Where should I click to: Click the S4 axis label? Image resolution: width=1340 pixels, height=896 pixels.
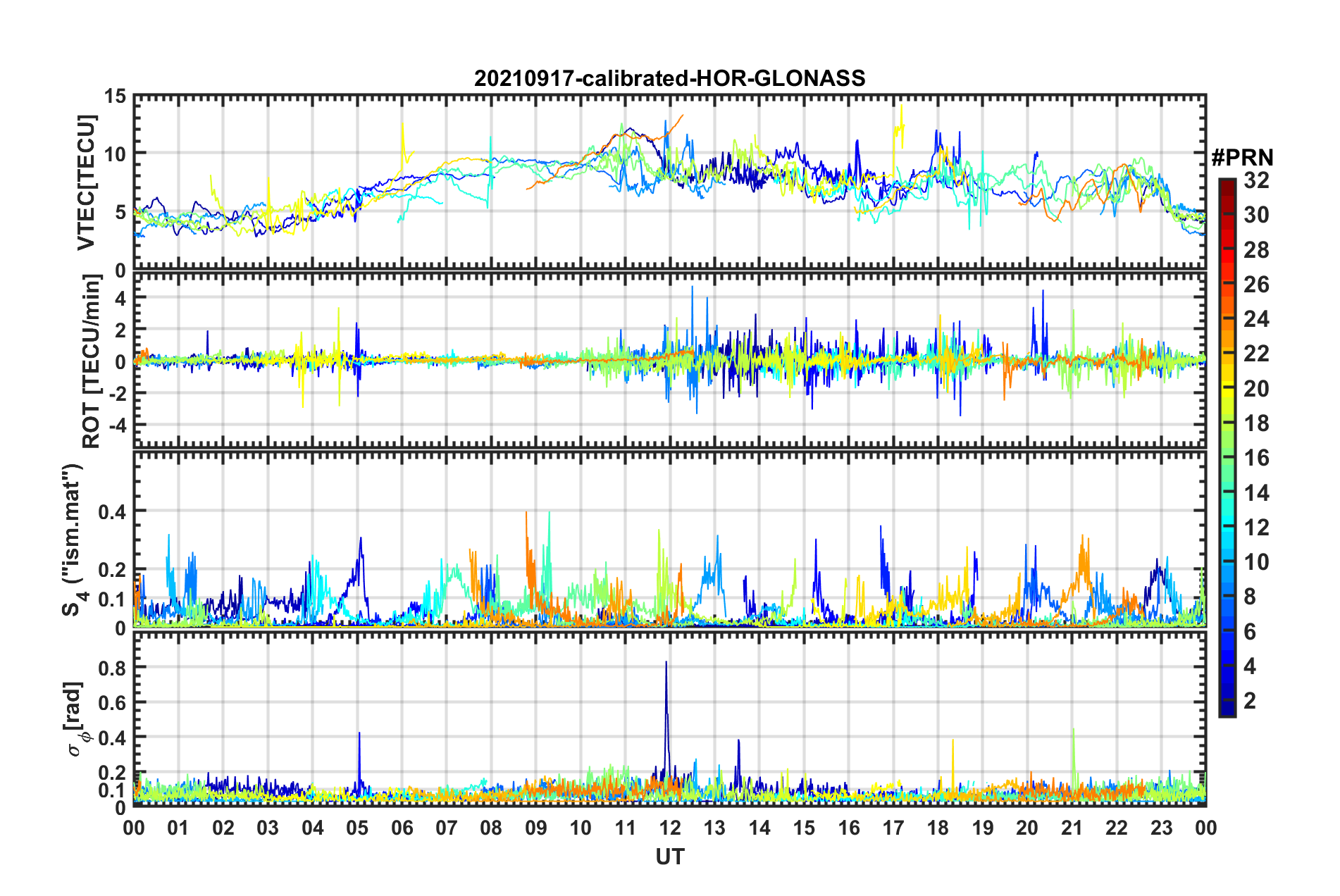click(x=73, y=540)
